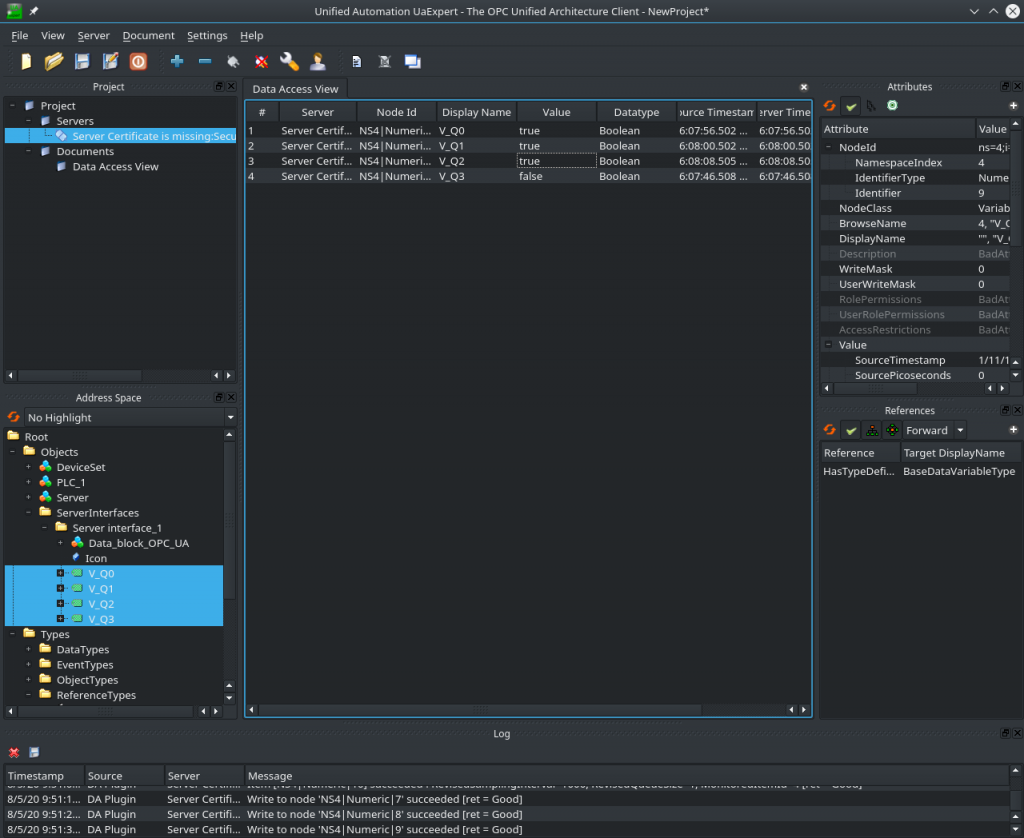This screenshot has width=1024, height=838.
Task: Expand the V_Q0 variable node
Action: (x=60, y=573)
